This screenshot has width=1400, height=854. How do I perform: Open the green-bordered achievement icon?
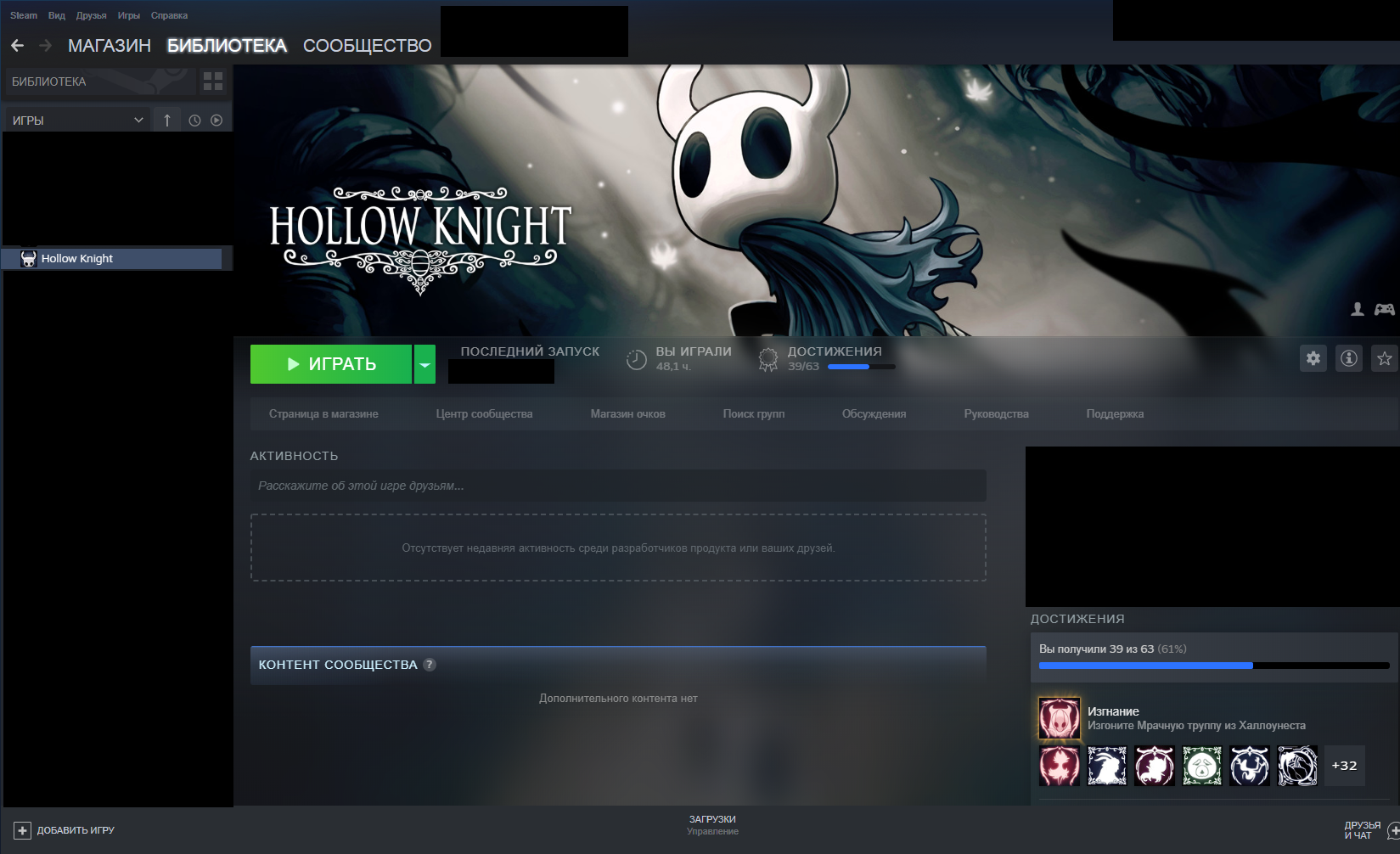[x=1202, y=766]
